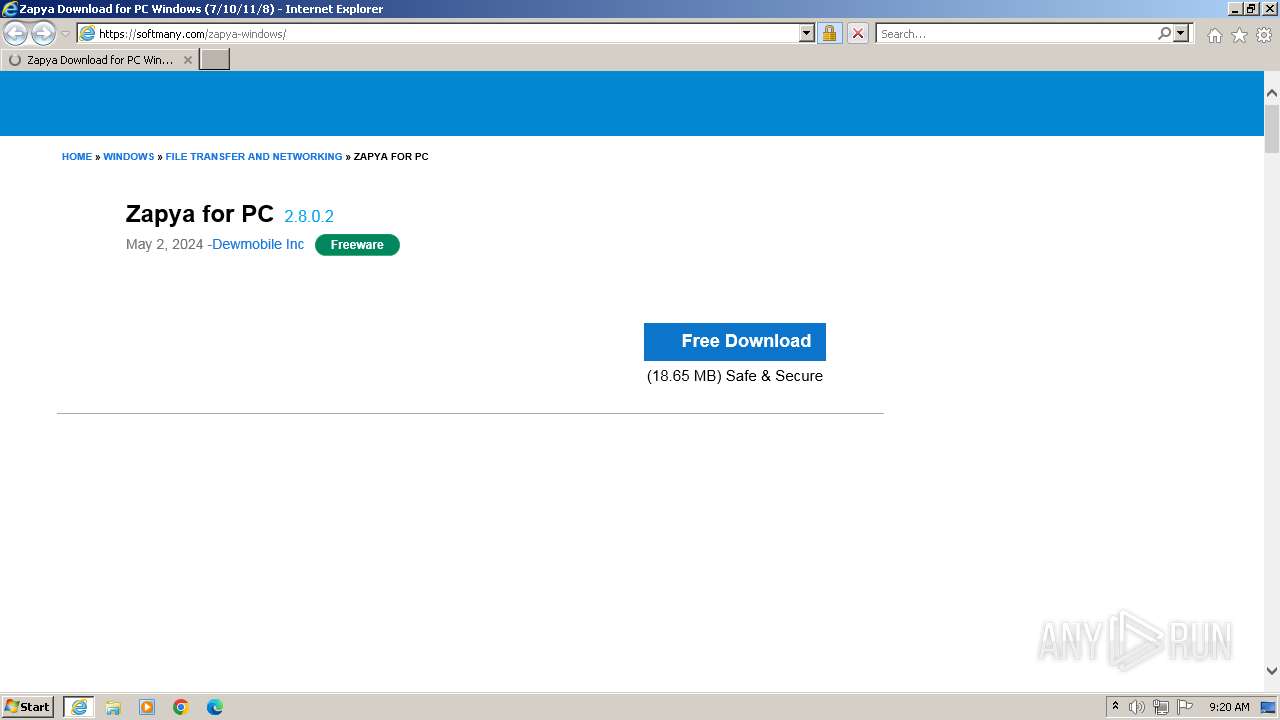Screen dimensions: 1280x720
Task: Open File Explorer from the taskbar
Action: coord(113,707)
